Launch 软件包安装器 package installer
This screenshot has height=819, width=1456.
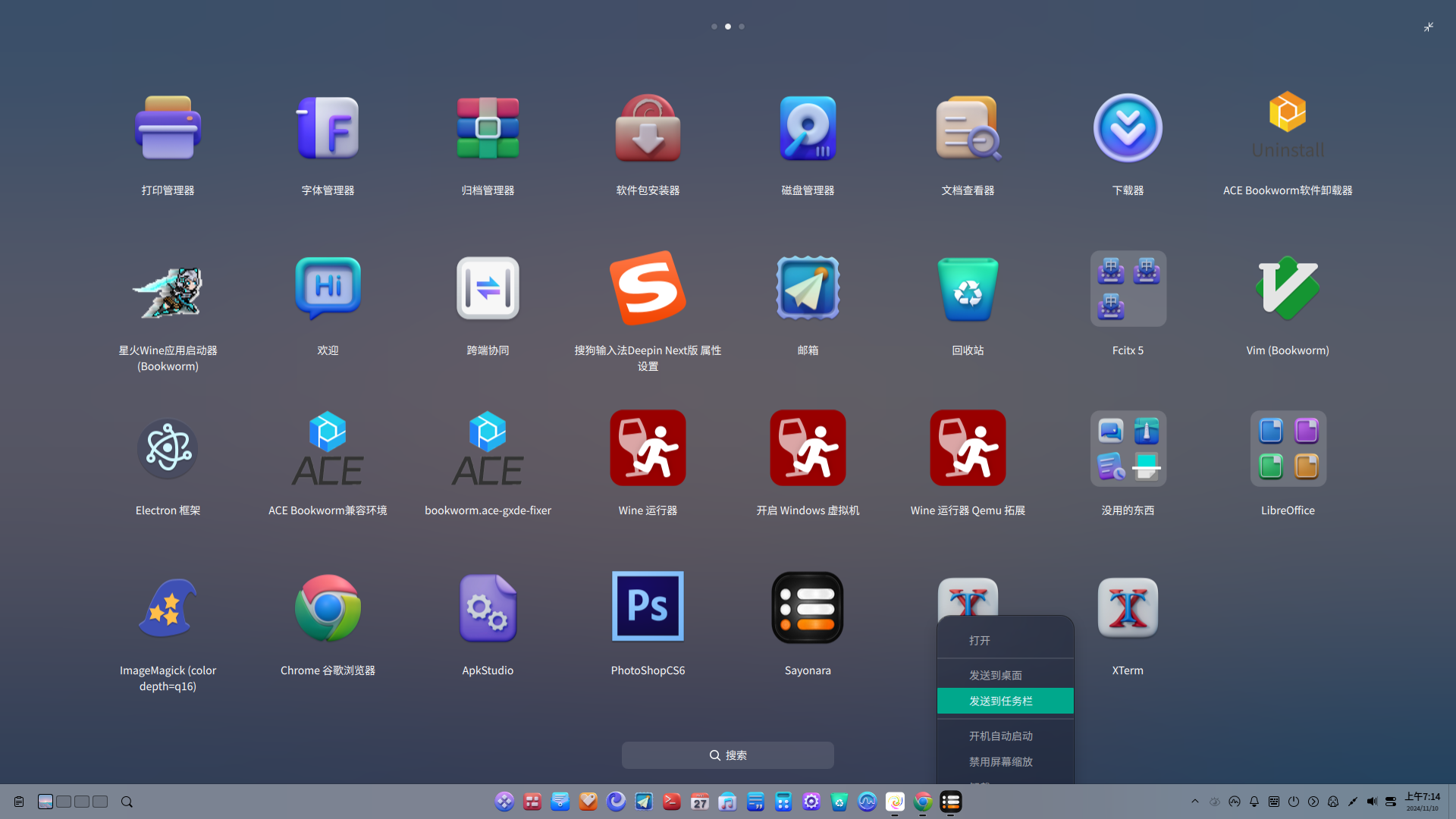(x=648, y=127)
